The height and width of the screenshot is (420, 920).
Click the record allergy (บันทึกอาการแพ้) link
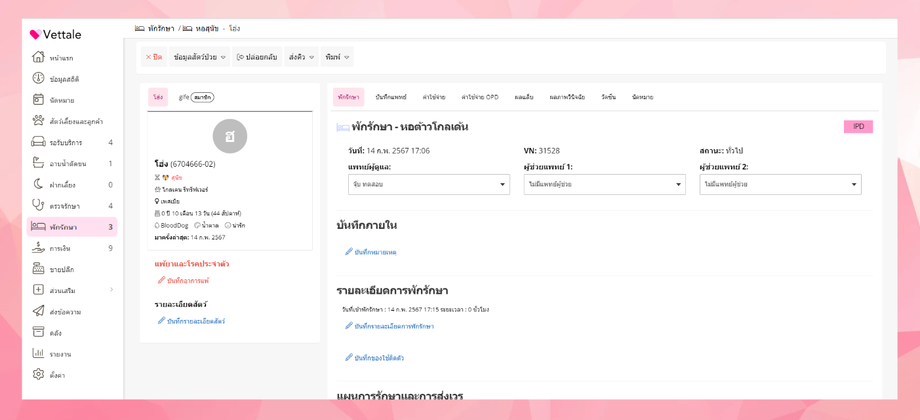[183, 281]
